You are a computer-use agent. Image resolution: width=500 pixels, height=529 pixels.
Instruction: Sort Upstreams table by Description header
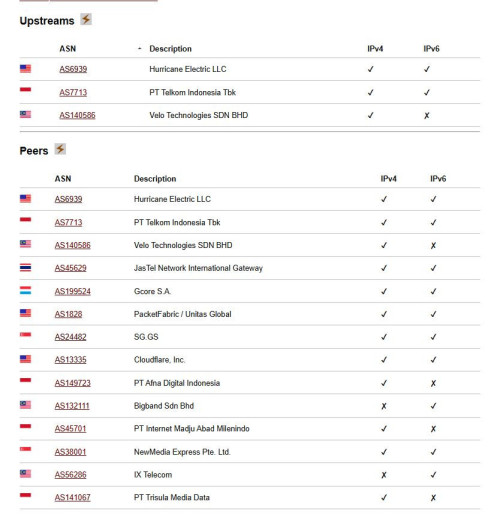170,49
